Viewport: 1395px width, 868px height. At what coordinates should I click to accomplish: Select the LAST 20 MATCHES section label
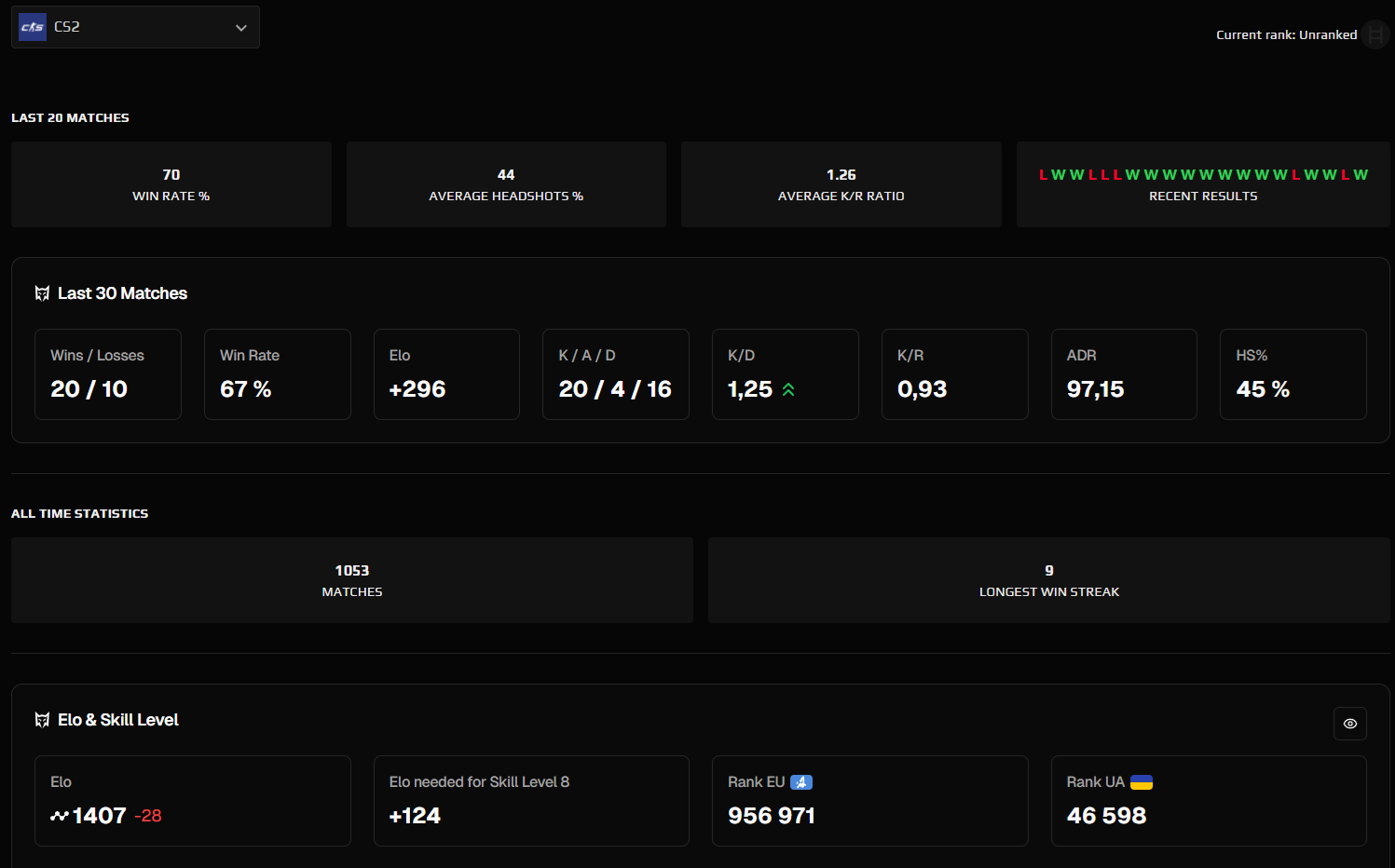coord(70,117)
